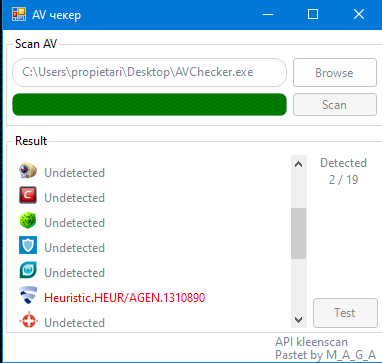
Task: Click Undetected text beside the Comodo icon
Action: [75, 198]
